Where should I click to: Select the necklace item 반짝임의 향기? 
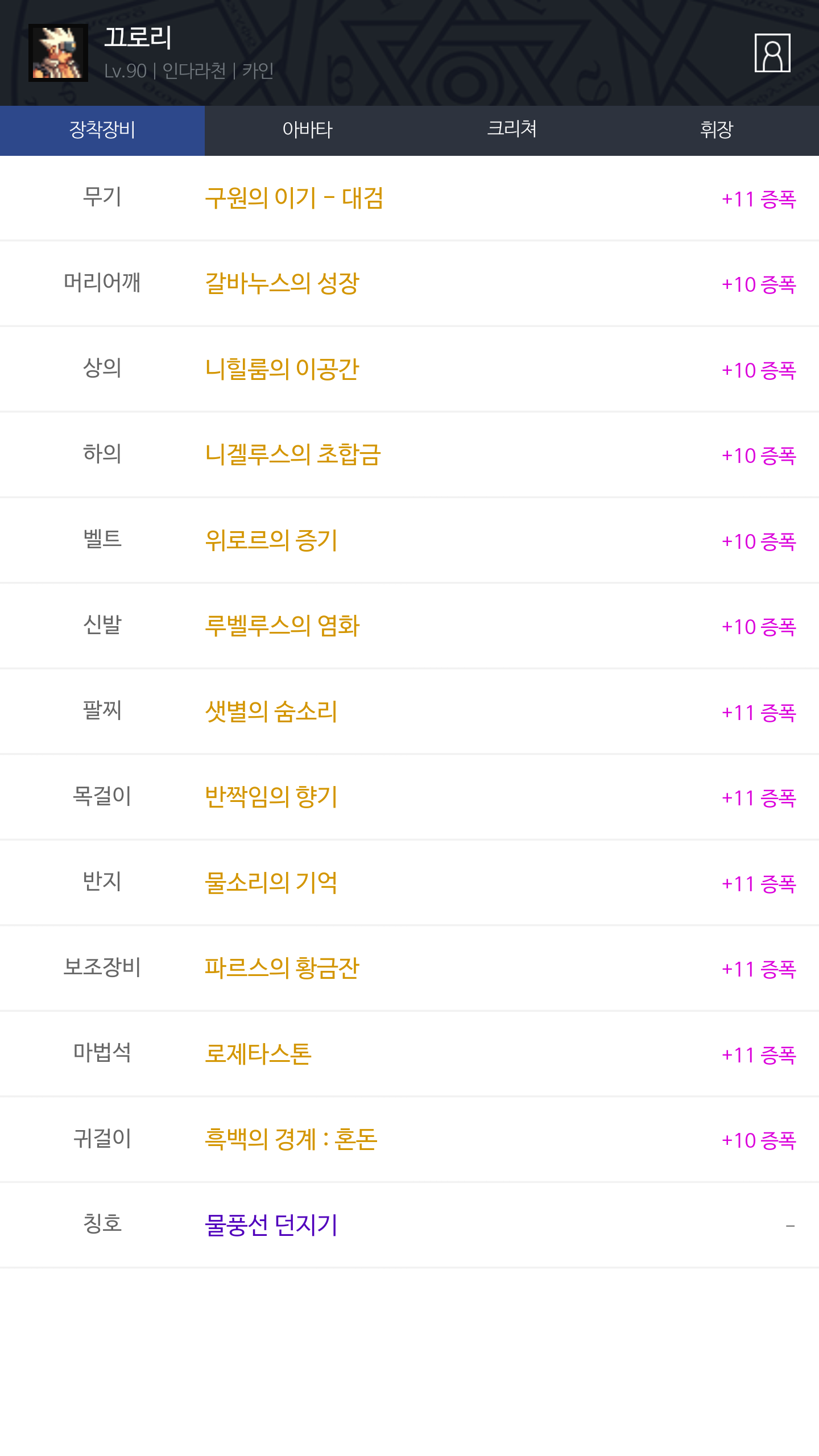(x=271, y=797)
